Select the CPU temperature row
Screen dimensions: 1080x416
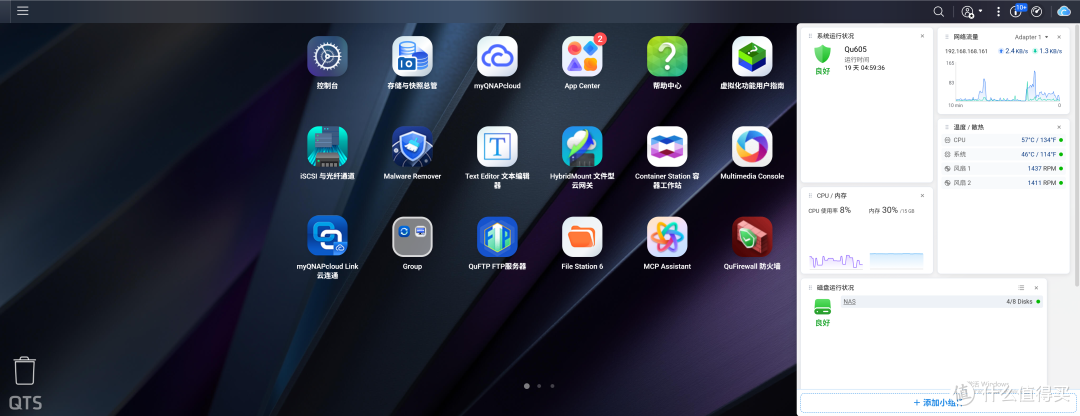tap(1005, 140)
